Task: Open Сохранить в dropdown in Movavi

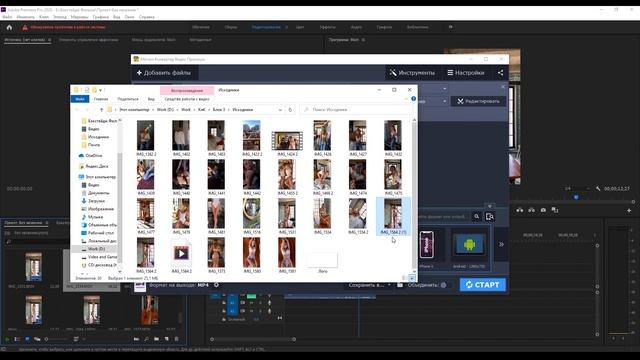Action: [369, 285]
